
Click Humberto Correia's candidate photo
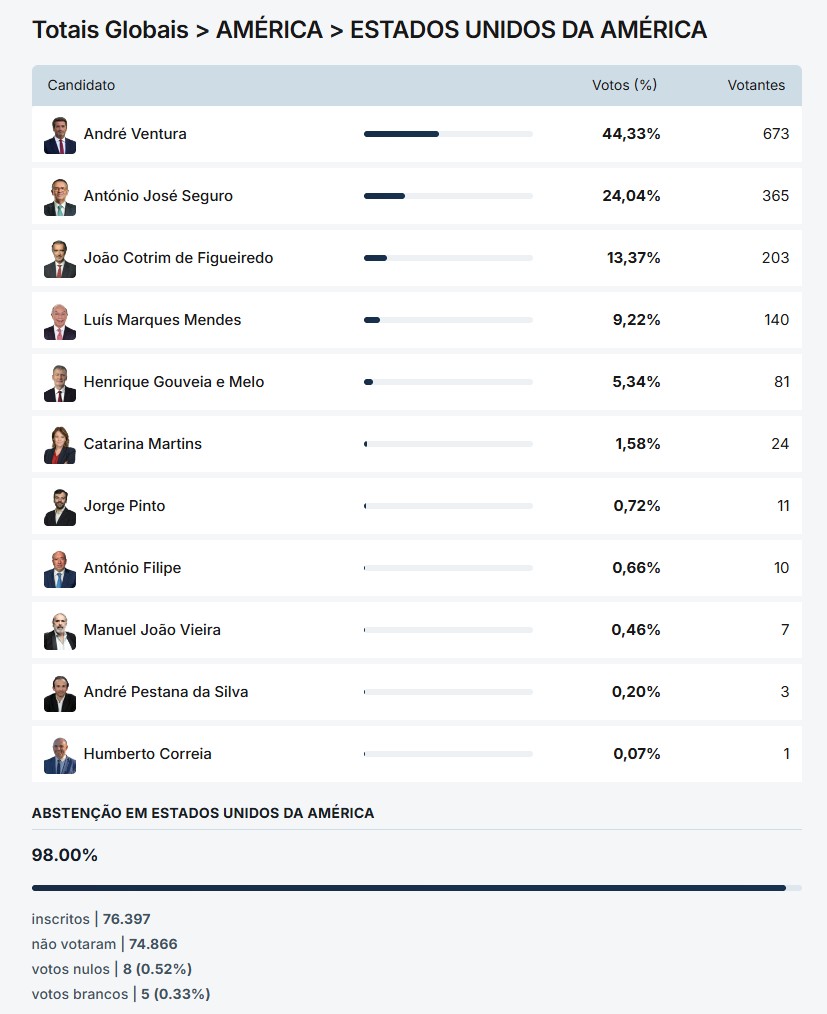pyautogui.click(x=60, y=755)
